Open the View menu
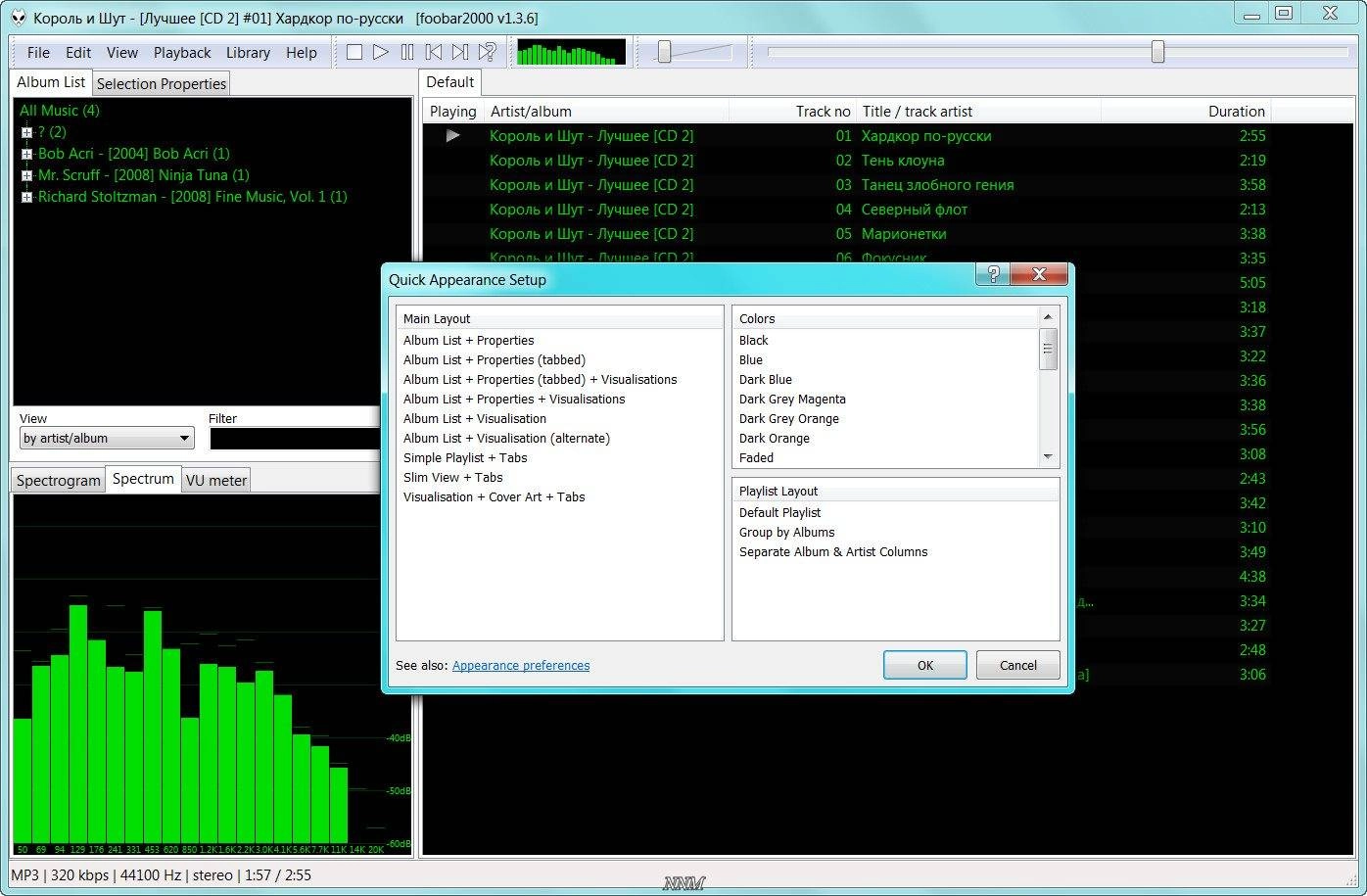The width and height of the screenshot is (1367, 896). (x=122, y=53)
